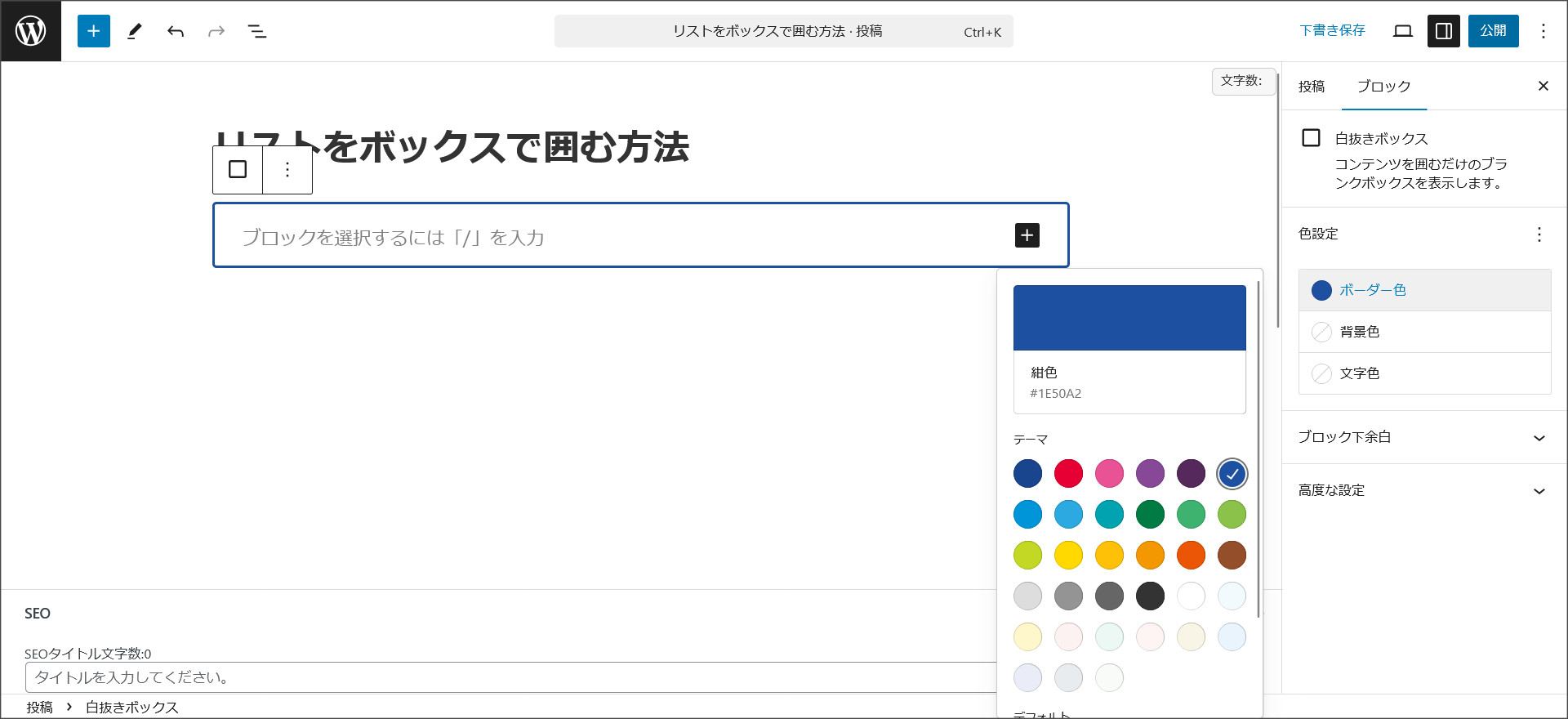Click the WordPress logo icon
The image size is (1568, 719).
tap(31, 31)
